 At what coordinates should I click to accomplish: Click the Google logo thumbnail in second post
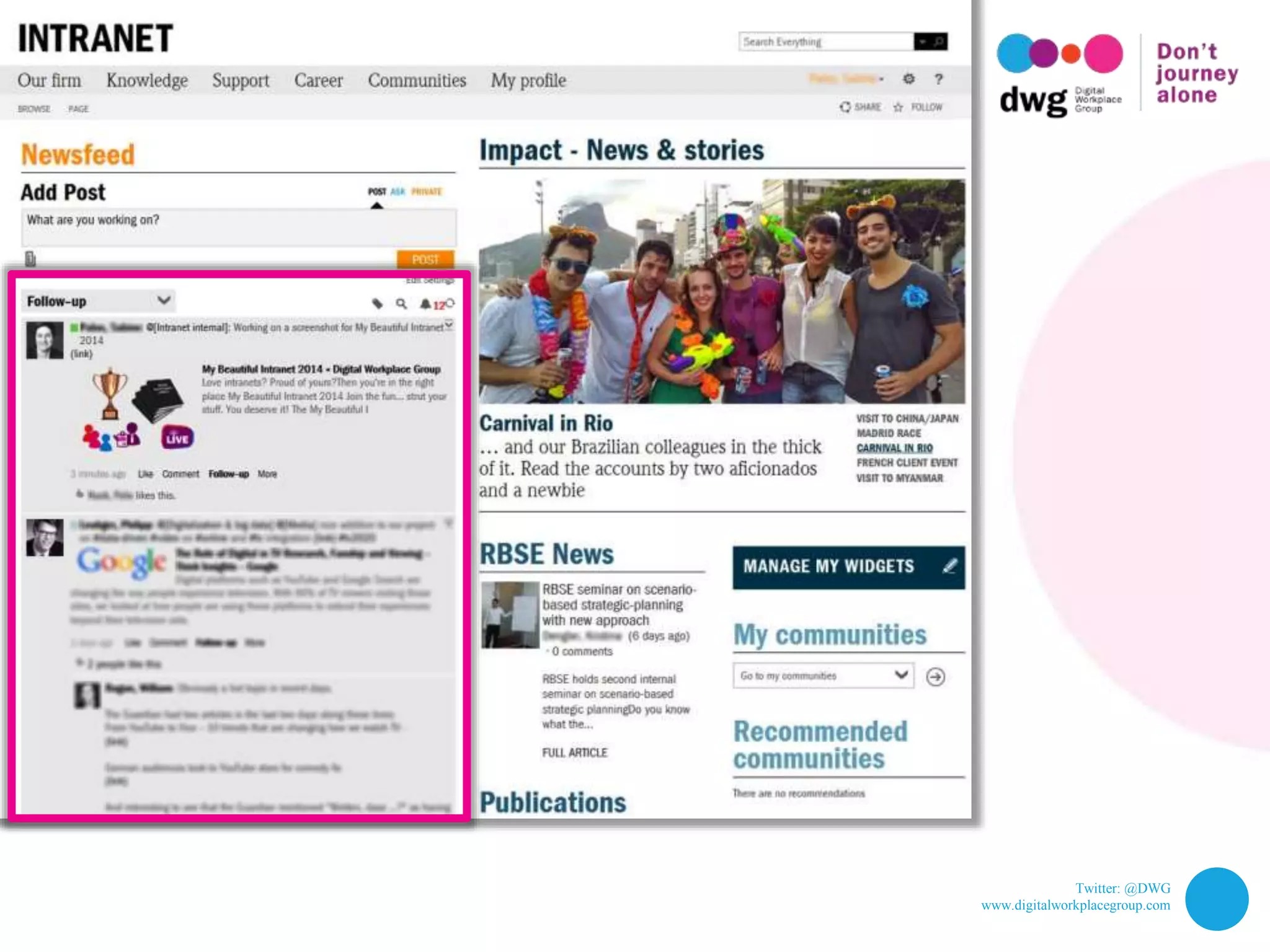pos(122,563)
